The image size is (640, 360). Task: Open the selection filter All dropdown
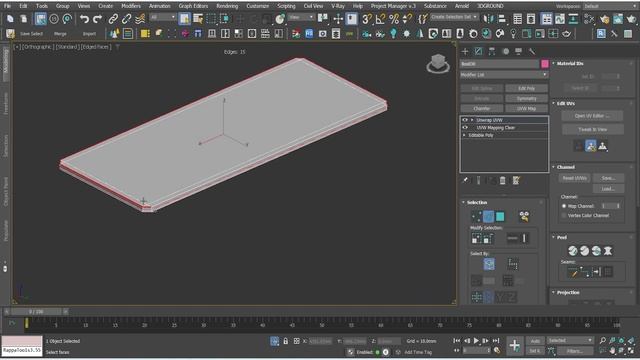(163, 17)
